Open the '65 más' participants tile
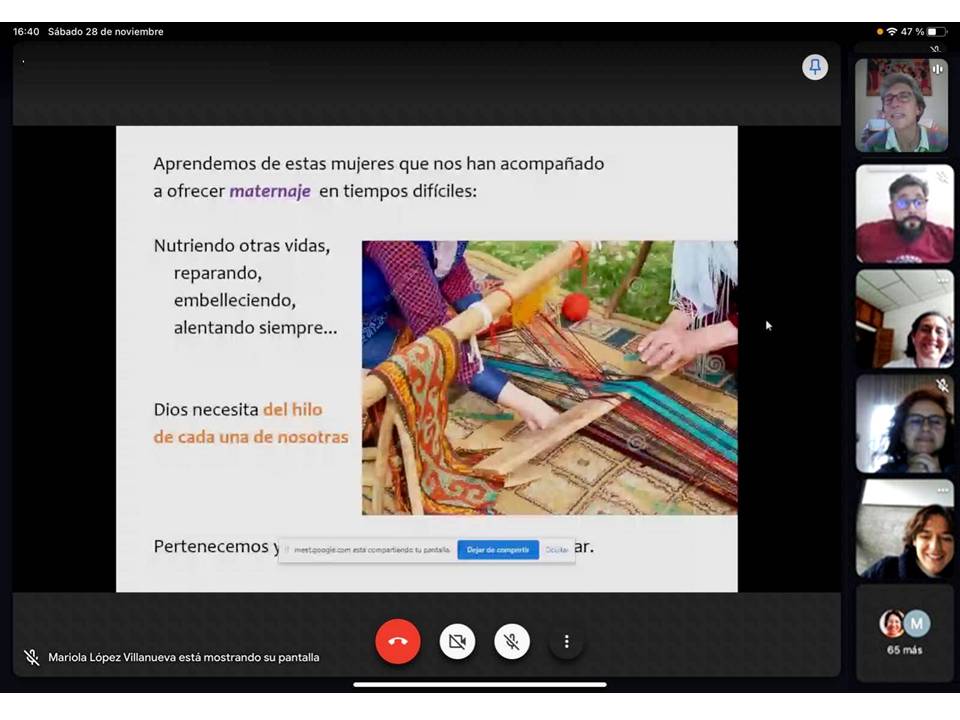 tap(905, 632)
